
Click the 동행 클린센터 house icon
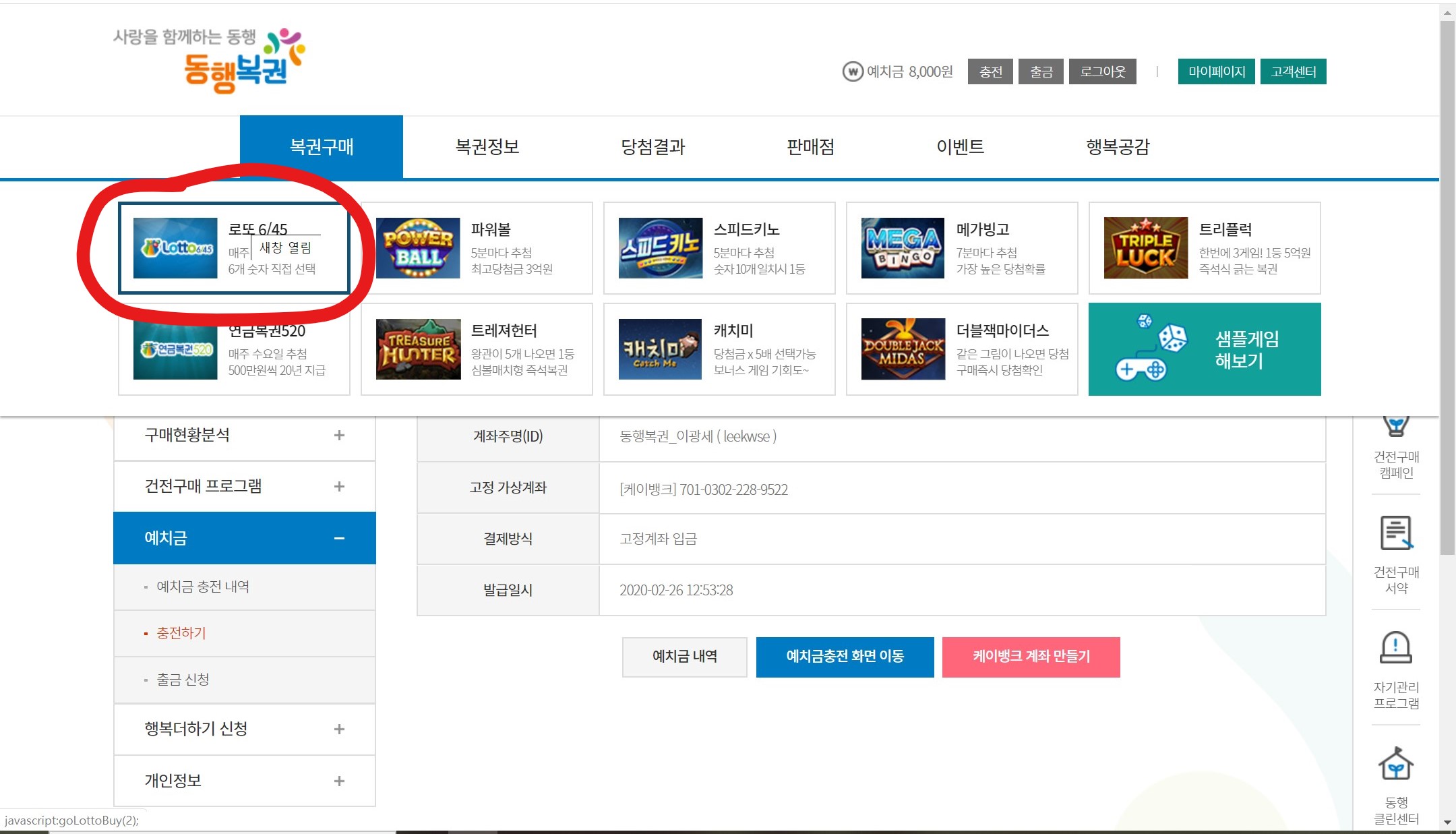click(1396, 764)
